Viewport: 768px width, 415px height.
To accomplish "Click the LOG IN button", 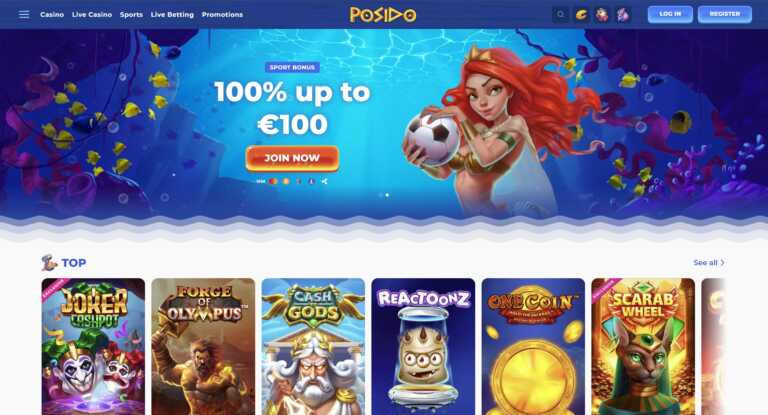I will coord(670,14).
